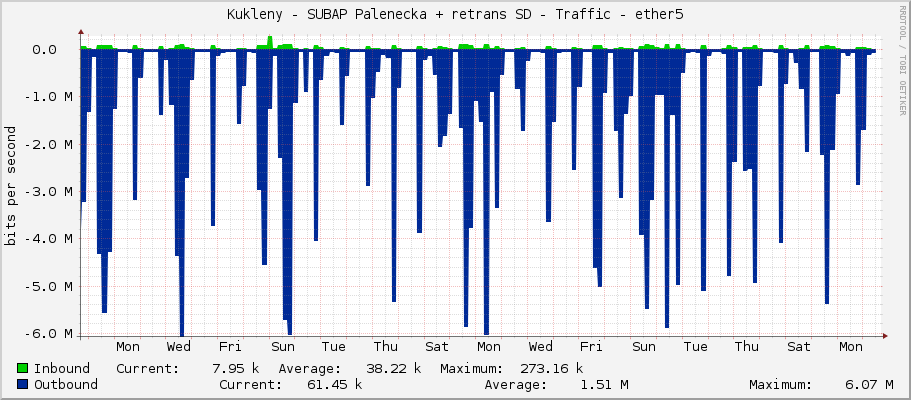Click the Inbound average value 38.22 k
Viewport: 911px width, 400px height.
[393, 368]
